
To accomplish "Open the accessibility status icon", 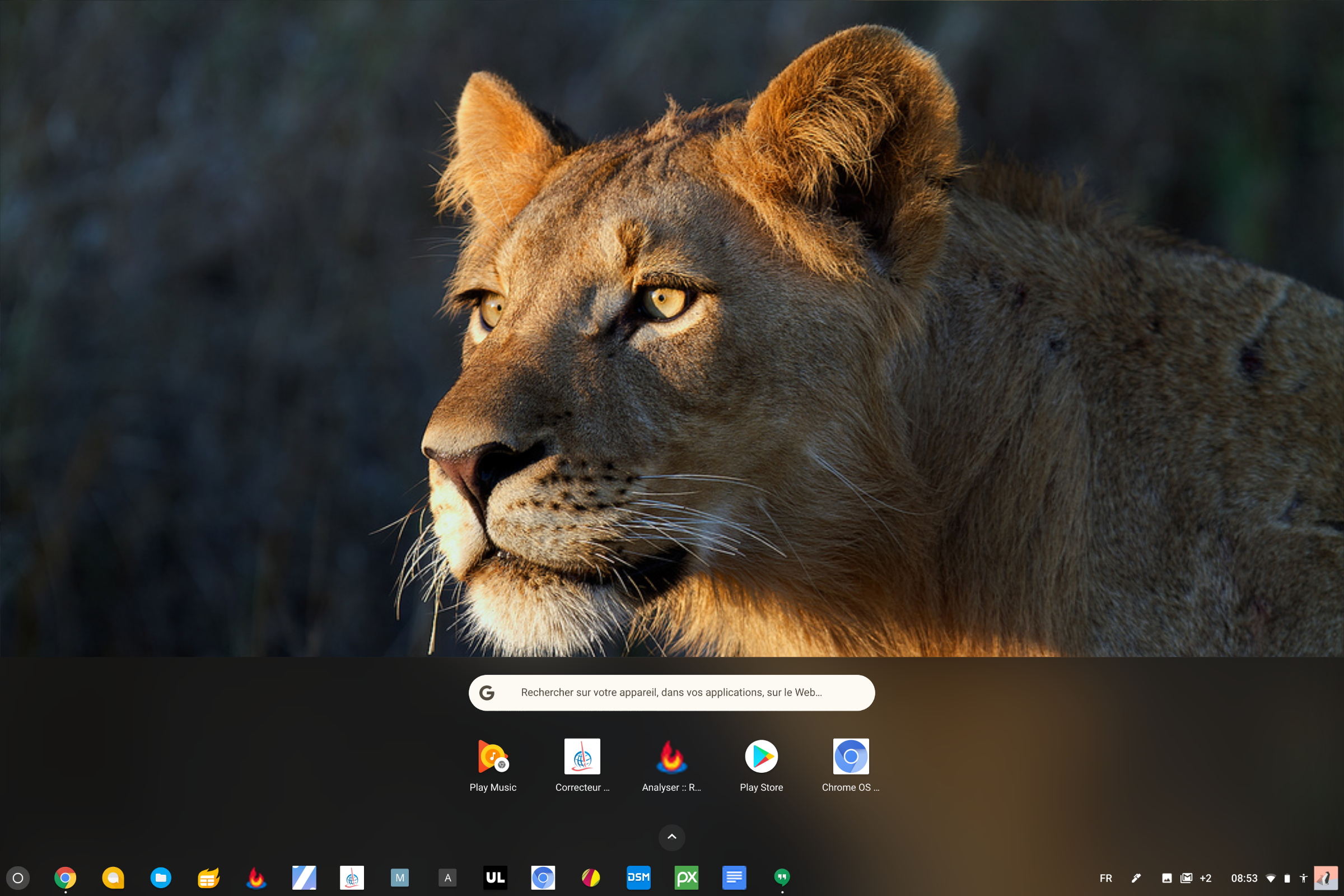I will [x=1304, y=878].
